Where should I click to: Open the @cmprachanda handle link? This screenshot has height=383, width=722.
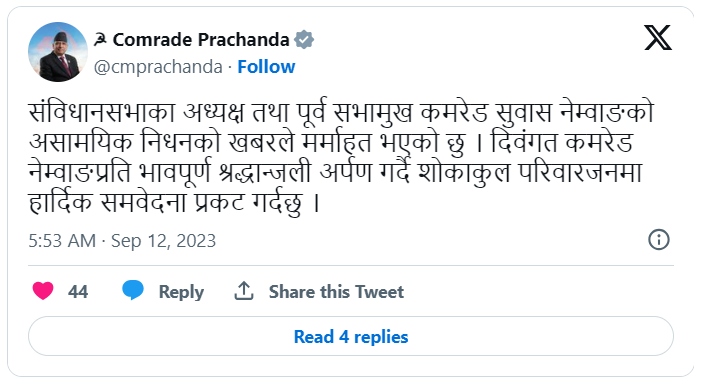tap(158, 67)
